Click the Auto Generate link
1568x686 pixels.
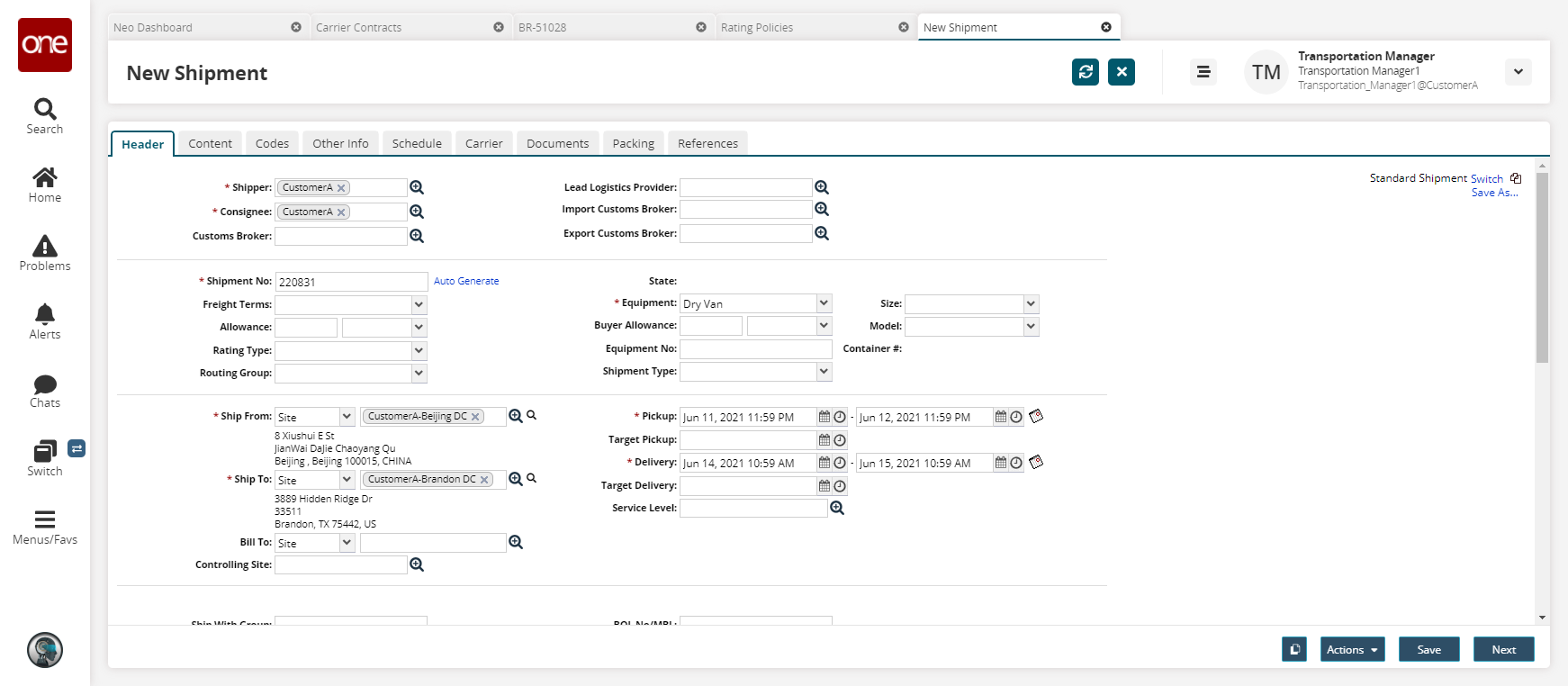(466, 281)
